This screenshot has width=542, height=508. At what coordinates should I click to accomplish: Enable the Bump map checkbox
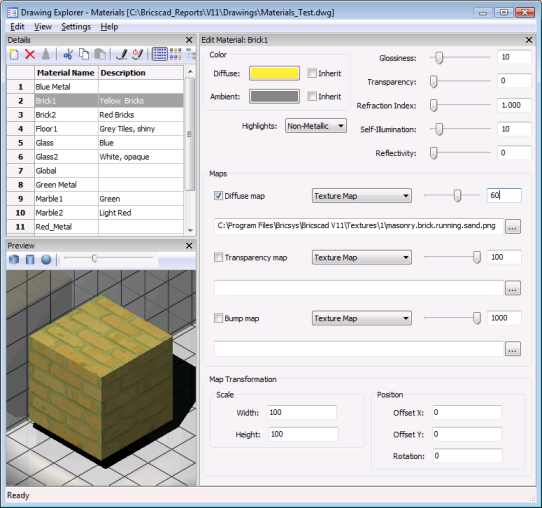(x=218, y=318)
